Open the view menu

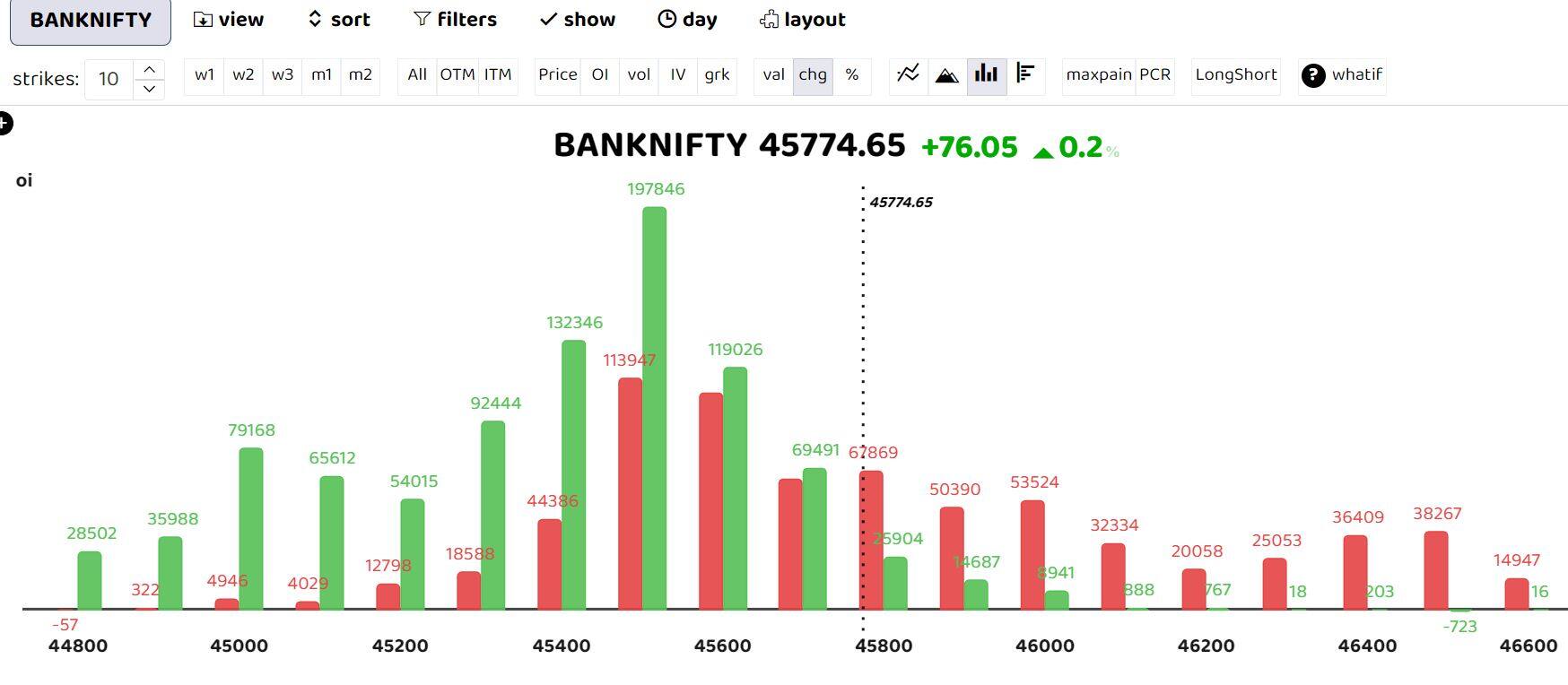click(x=229, y=20)
